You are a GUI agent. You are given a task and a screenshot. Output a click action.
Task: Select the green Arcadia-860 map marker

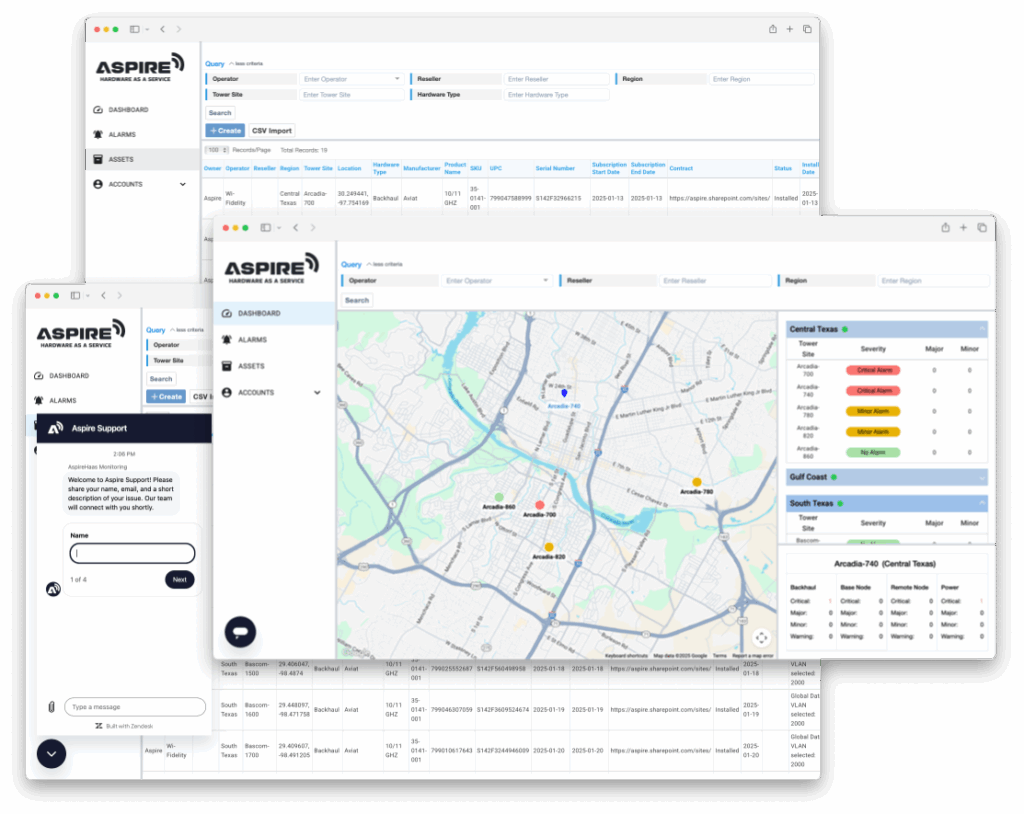pos(499,497)
